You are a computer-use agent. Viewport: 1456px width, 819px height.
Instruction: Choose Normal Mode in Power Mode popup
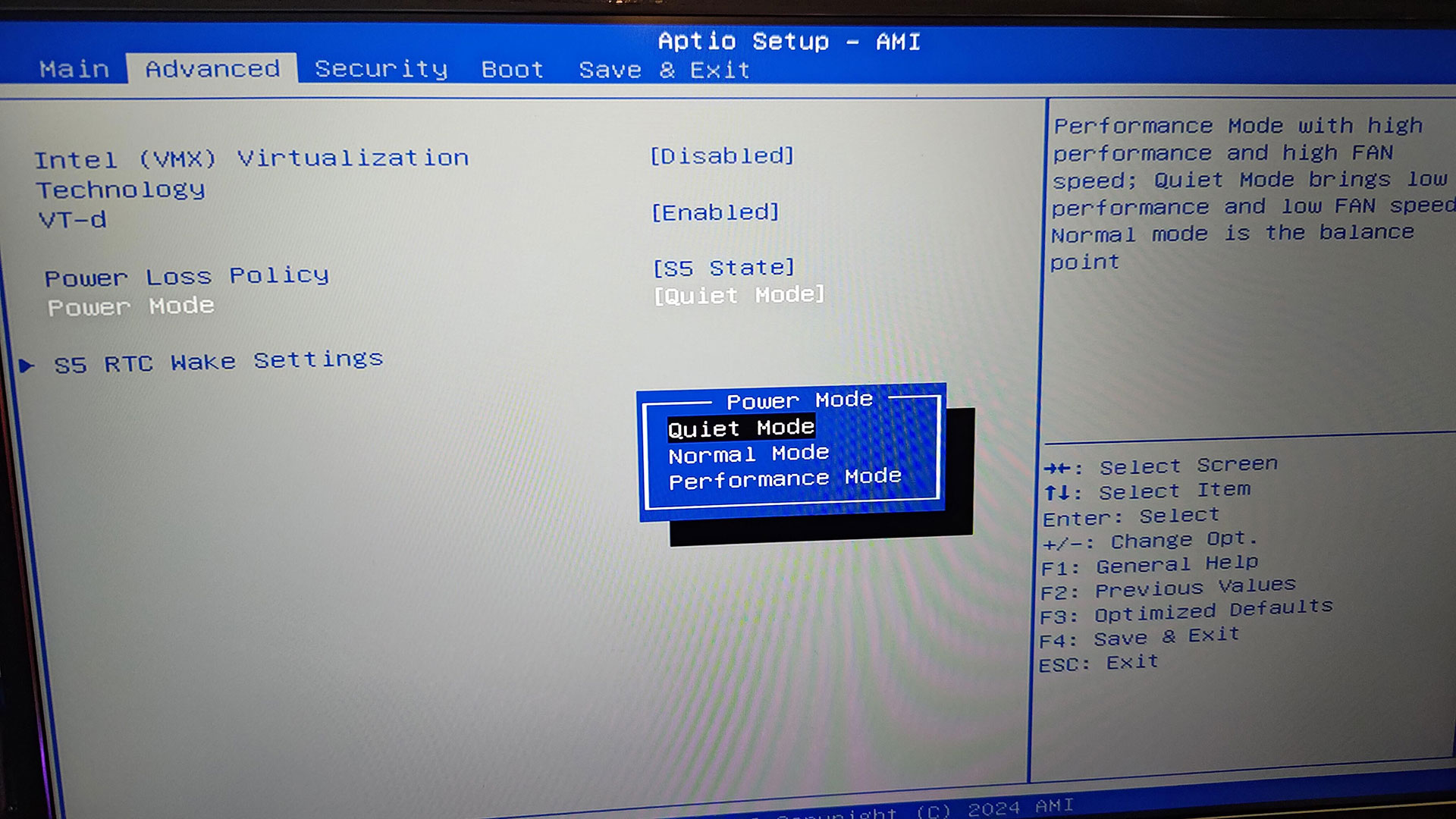(x=748, y=454)
